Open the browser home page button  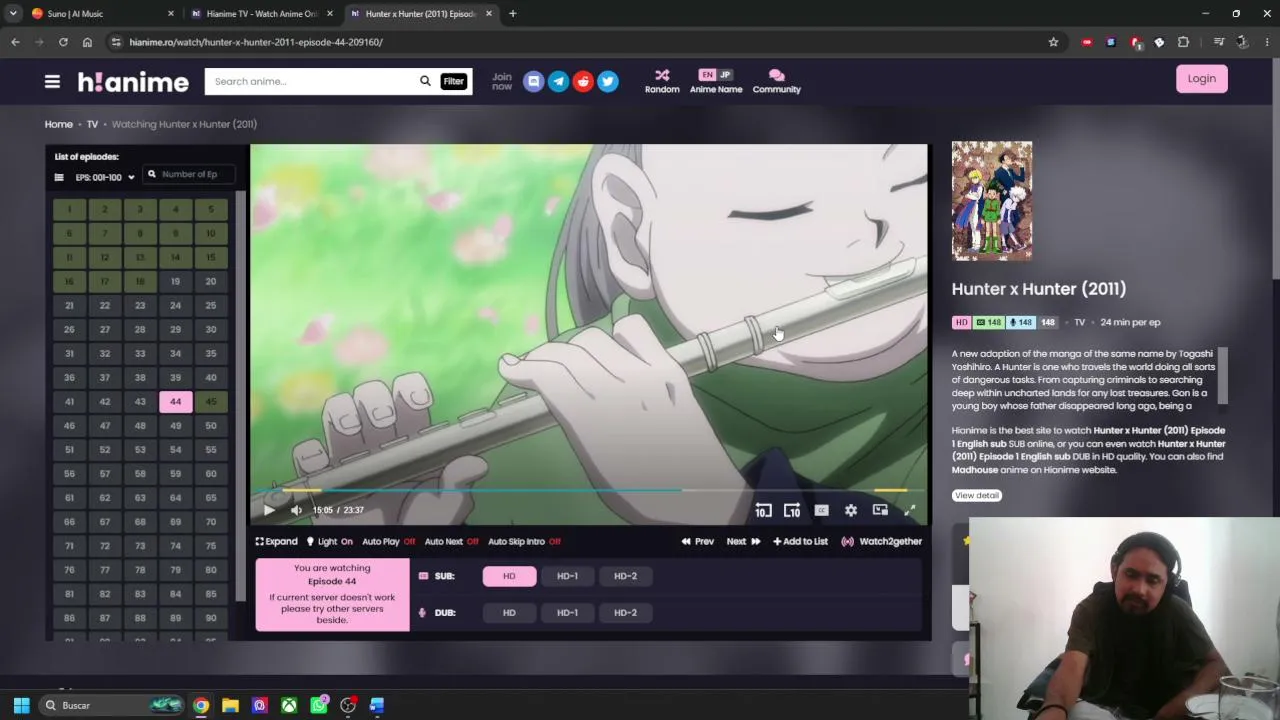coord(87,42)
